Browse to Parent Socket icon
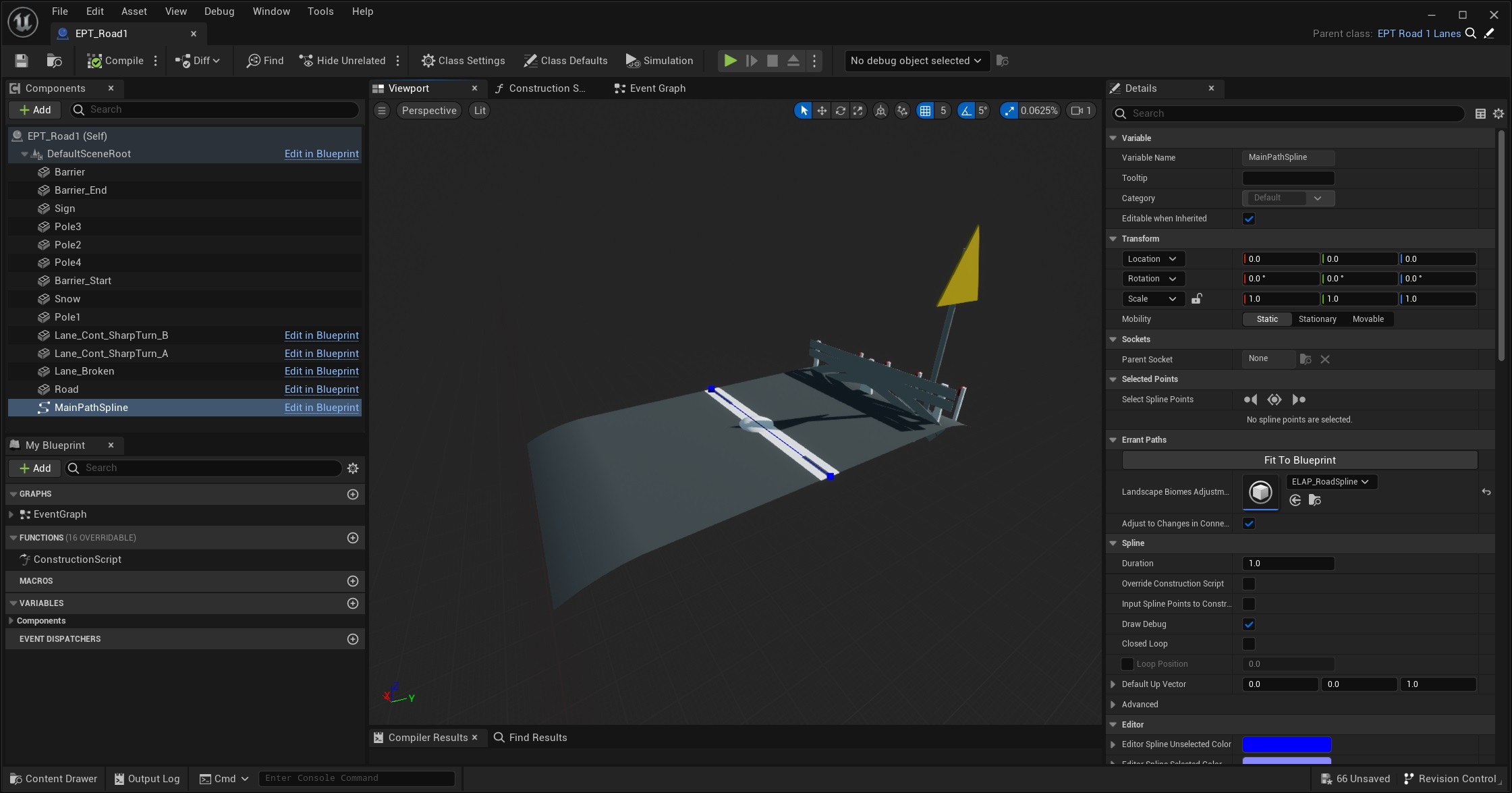The image size is (1512, 793). tap(1306, 359)
